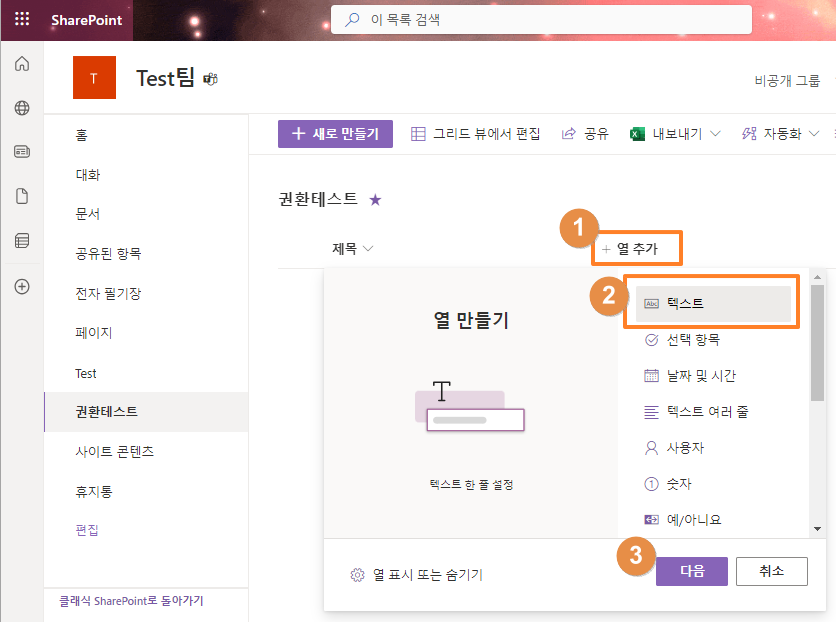
Task: Select the 예/아니요 column type
Action: (713, 519)
